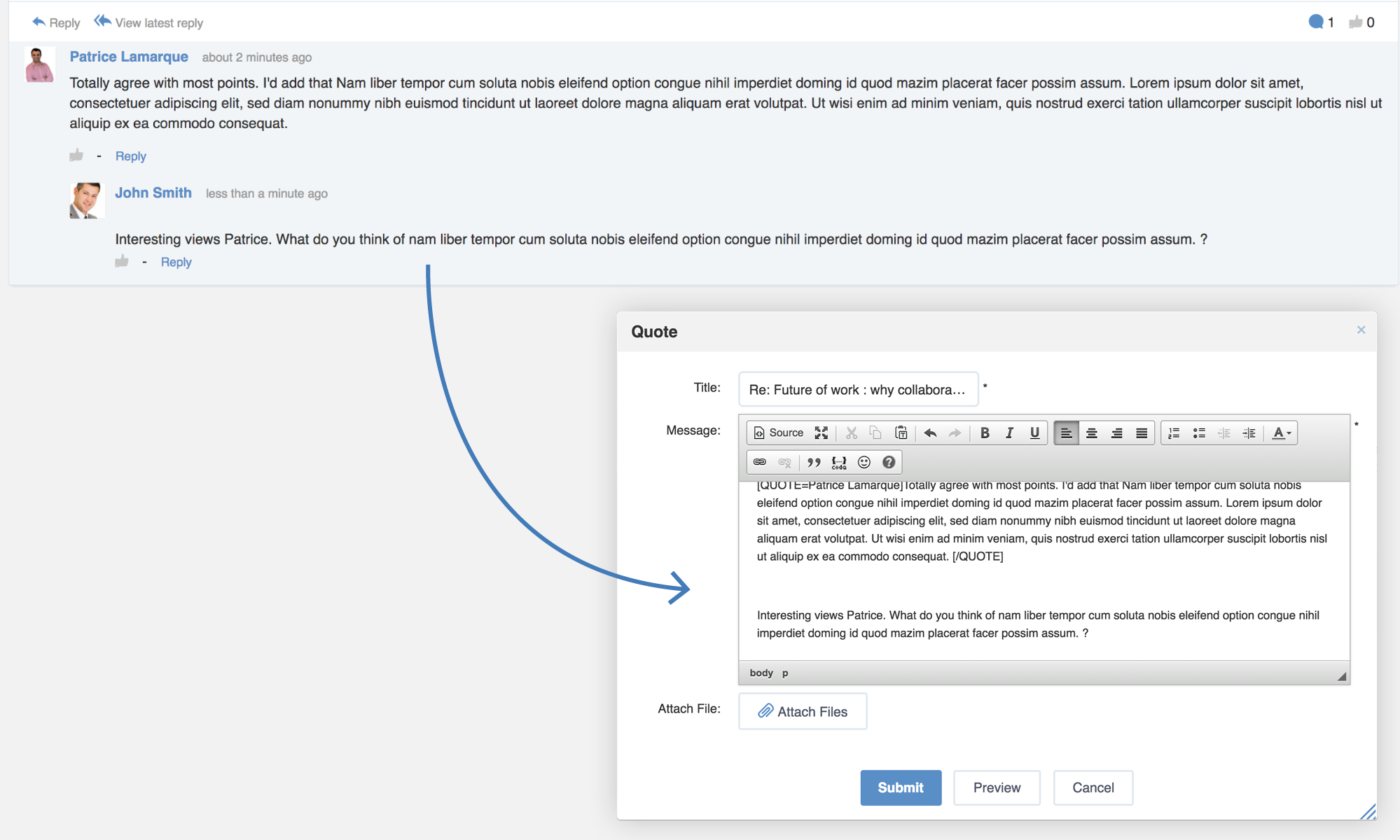Click the Underline formatting icon
The width and height of the screenshot is (1400, 840).
pyautogui.click(x=1034, y=432)
